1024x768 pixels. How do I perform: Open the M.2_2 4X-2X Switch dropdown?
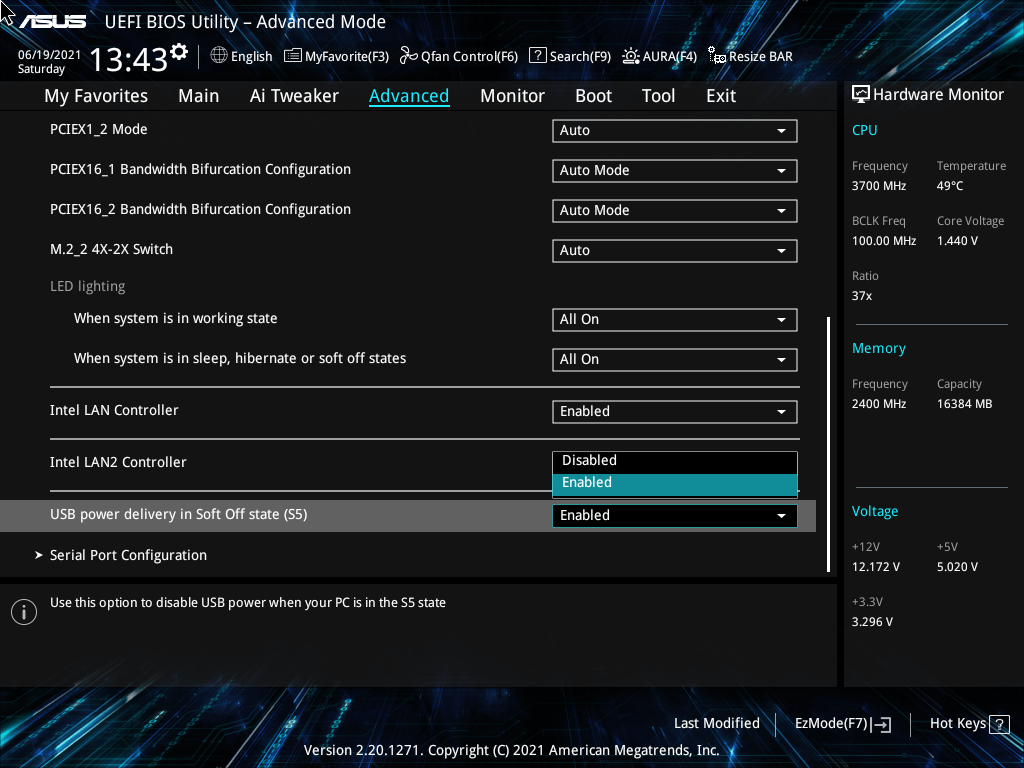(674, 250)
